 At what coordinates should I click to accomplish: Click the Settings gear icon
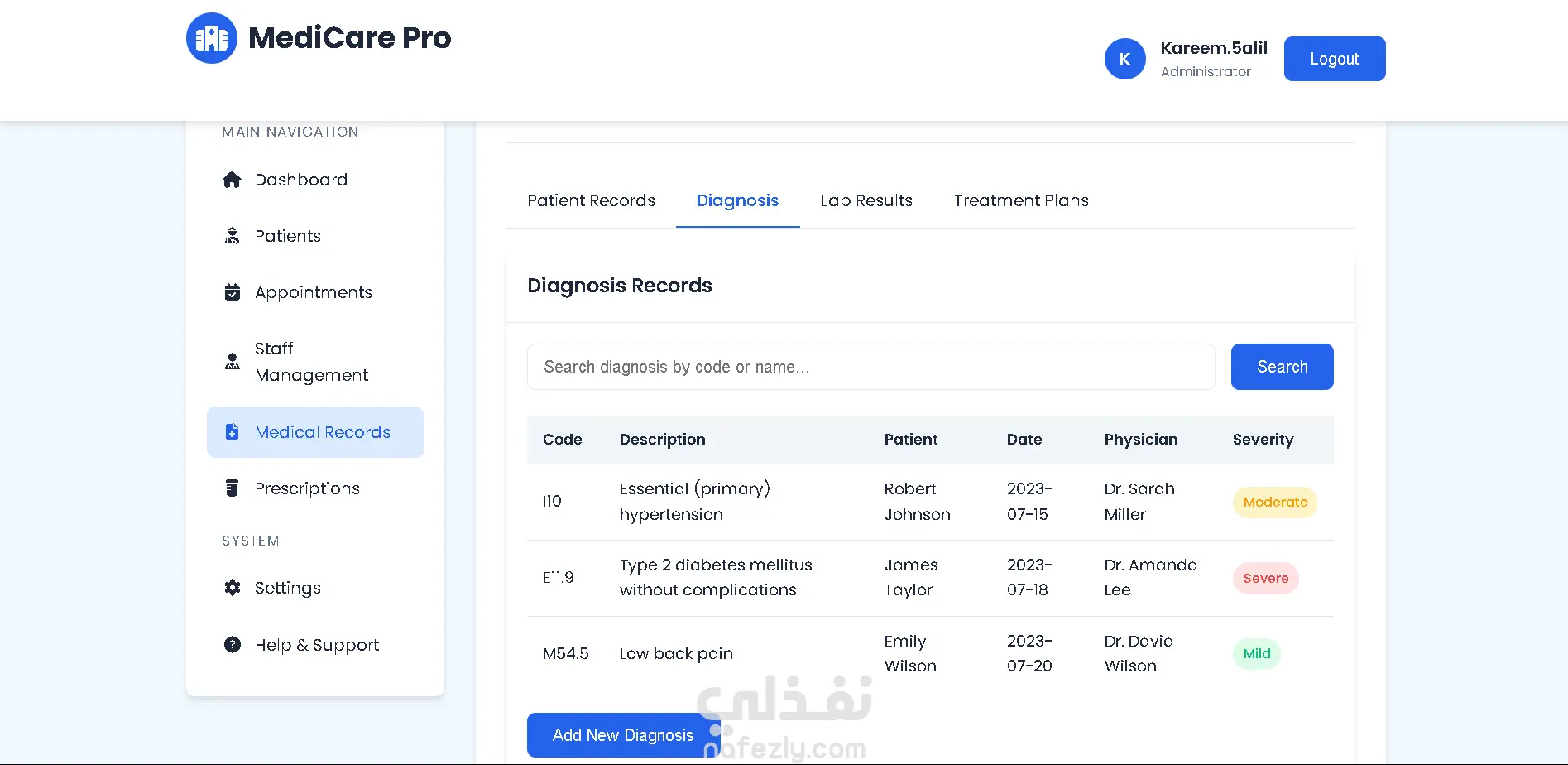pyautogui.click(x=233, y=588)
